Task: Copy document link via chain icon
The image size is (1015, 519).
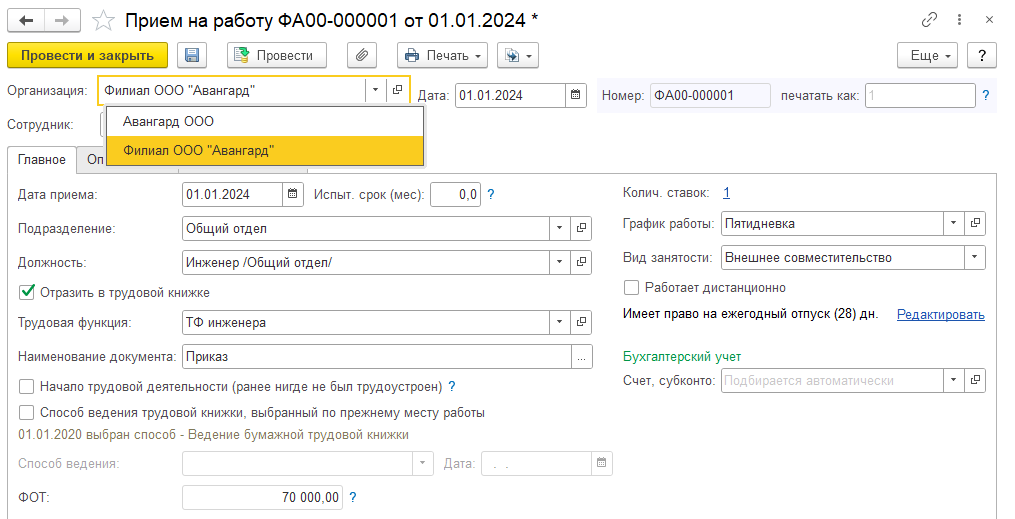Action: pos(929,20)
